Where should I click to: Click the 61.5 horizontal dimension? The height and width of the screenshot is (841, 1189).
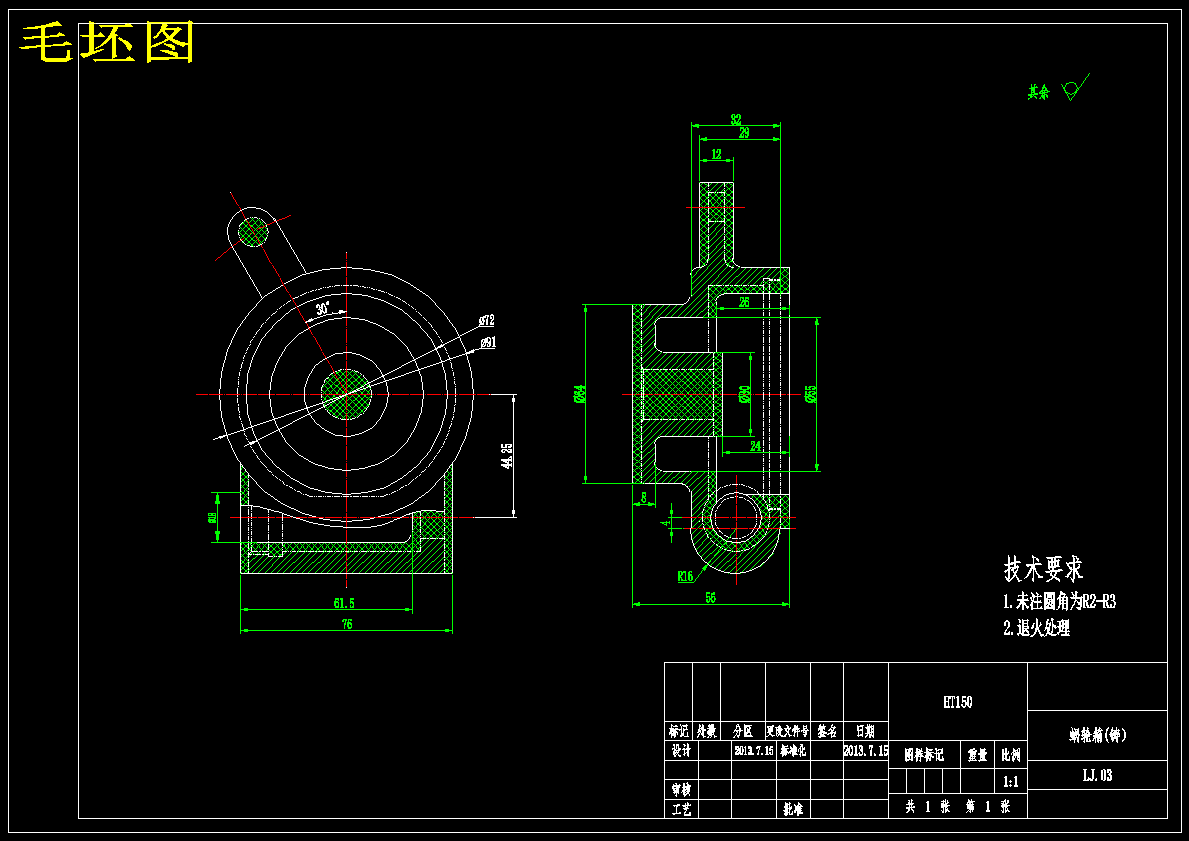[x=344, y=604]
